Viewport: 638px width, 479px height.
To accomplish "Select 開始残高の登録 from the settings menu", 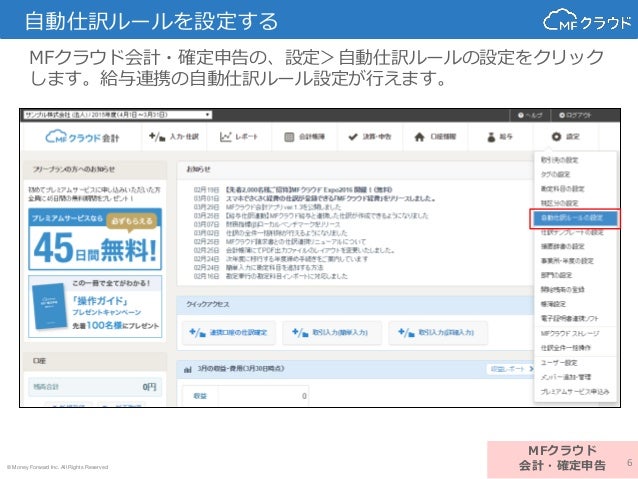I will (562, 290).
